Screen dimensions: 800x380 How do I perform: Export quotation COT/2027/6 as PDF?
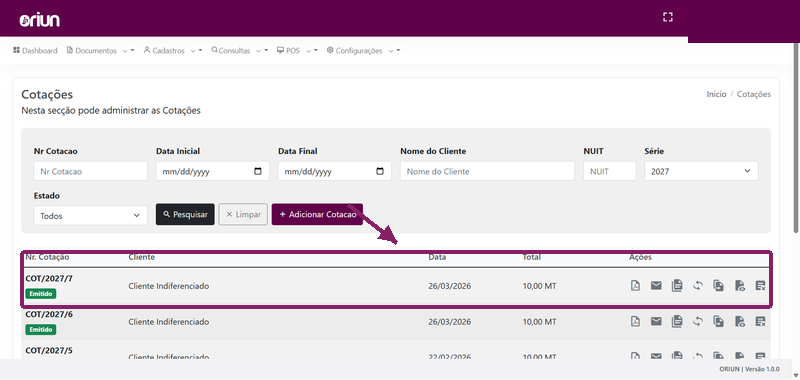click(635, 321)
